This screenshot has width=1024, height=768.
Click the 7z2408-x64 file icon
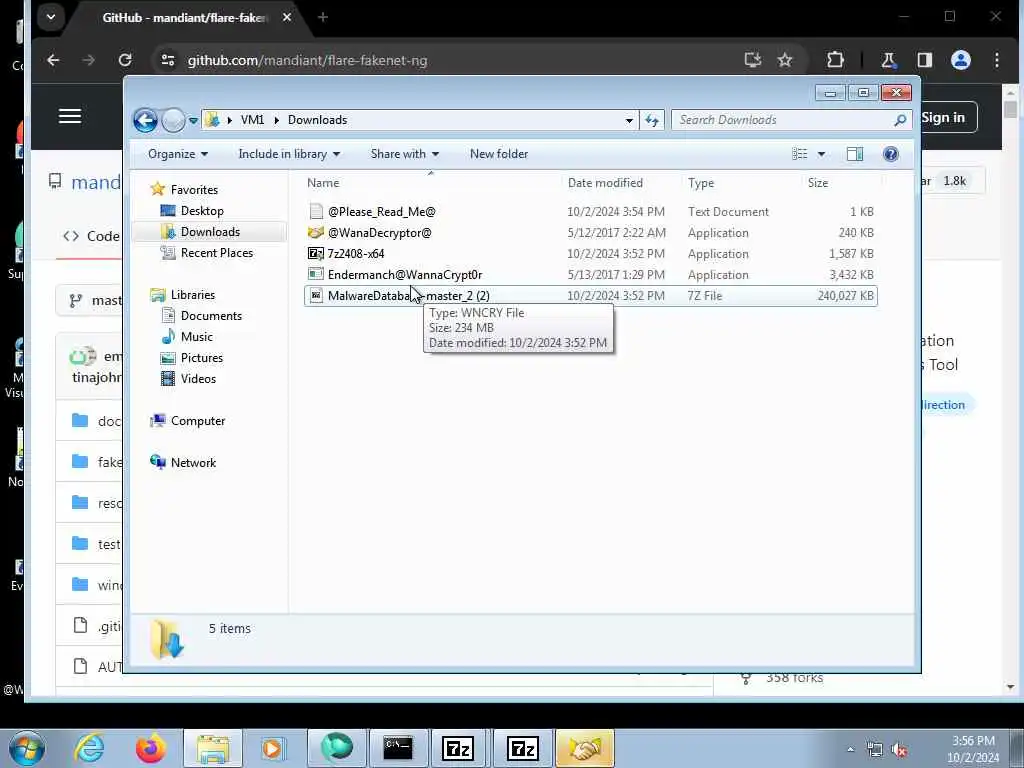point(316,253)
